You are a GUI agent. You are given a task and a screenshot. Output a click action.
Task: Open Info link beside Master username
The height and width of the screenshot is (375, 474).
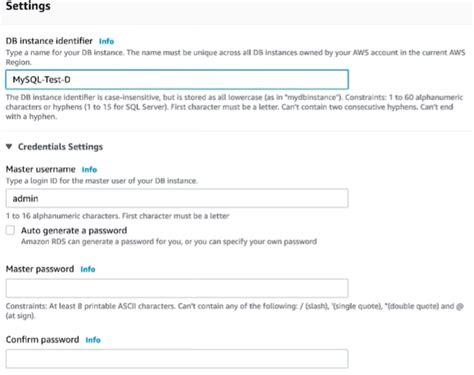(x=89, y=170)
